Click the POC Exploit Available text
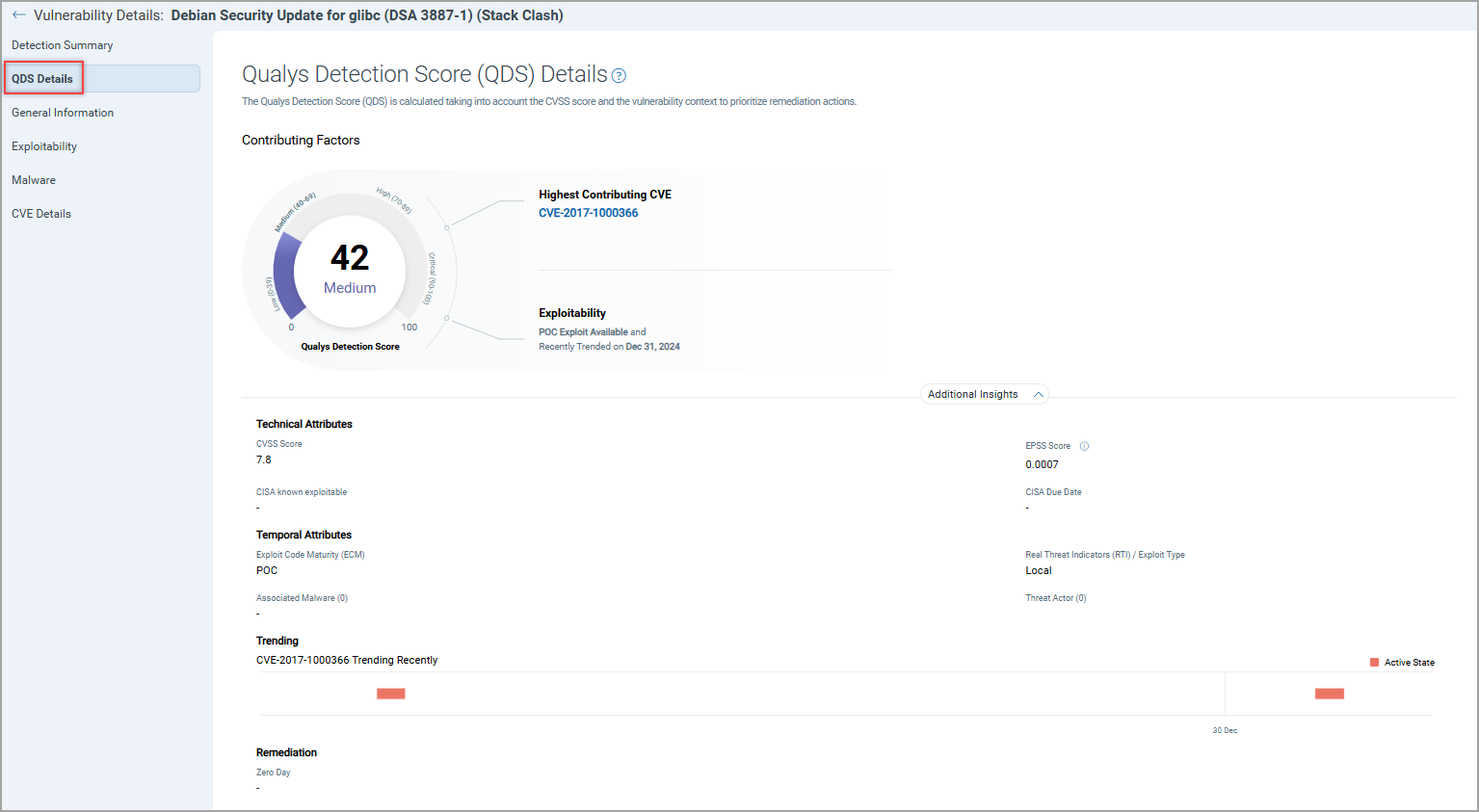 (583, 332)
